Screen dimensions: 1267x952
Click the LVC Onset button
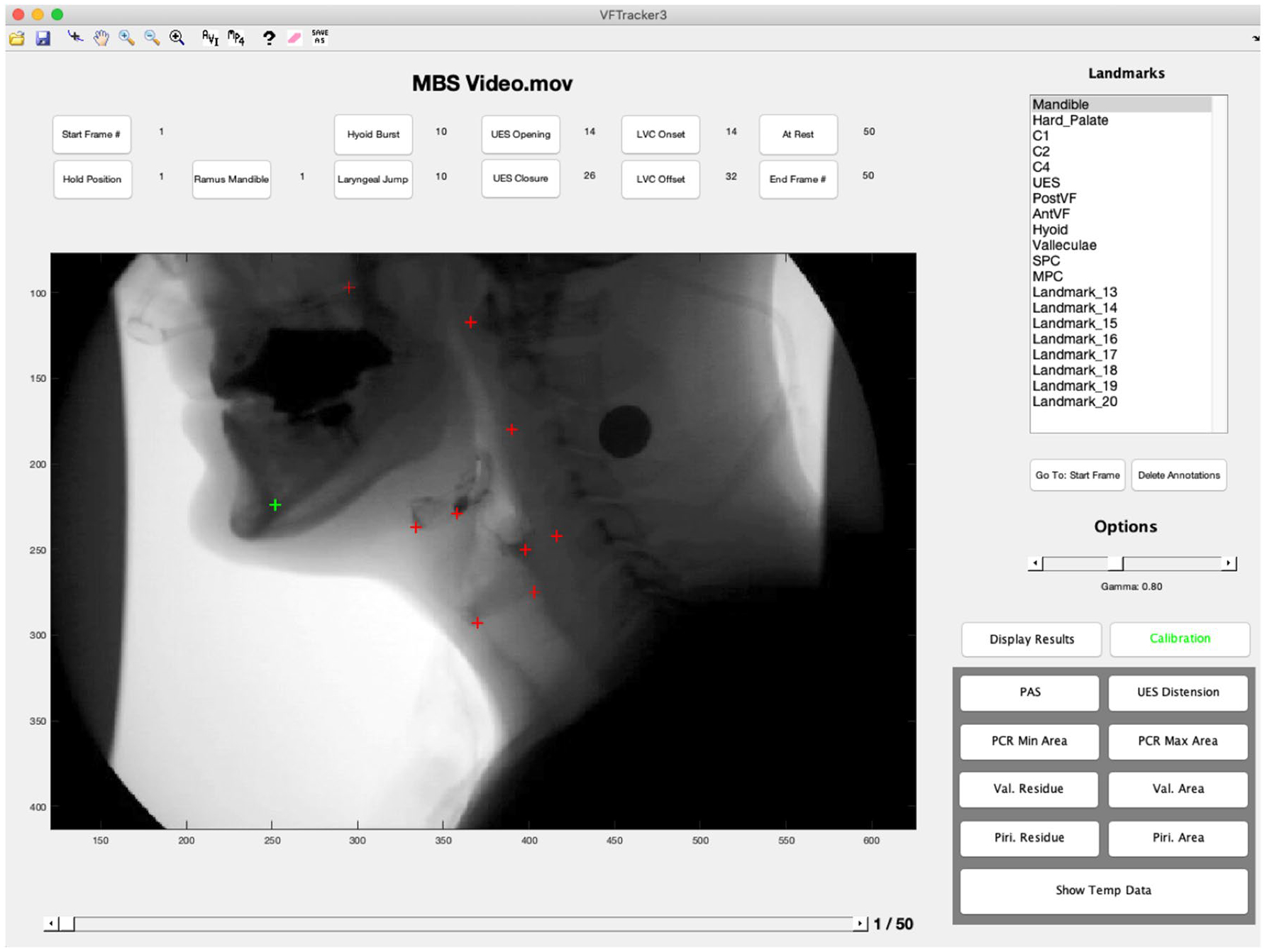(x=660, y=135)
